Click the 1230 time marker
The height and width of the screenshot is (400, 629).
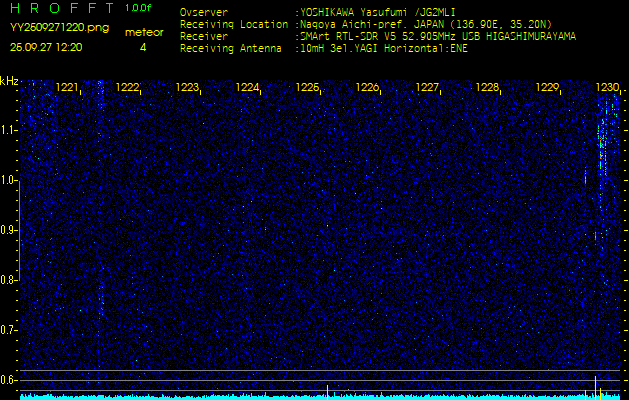(607, 88)
